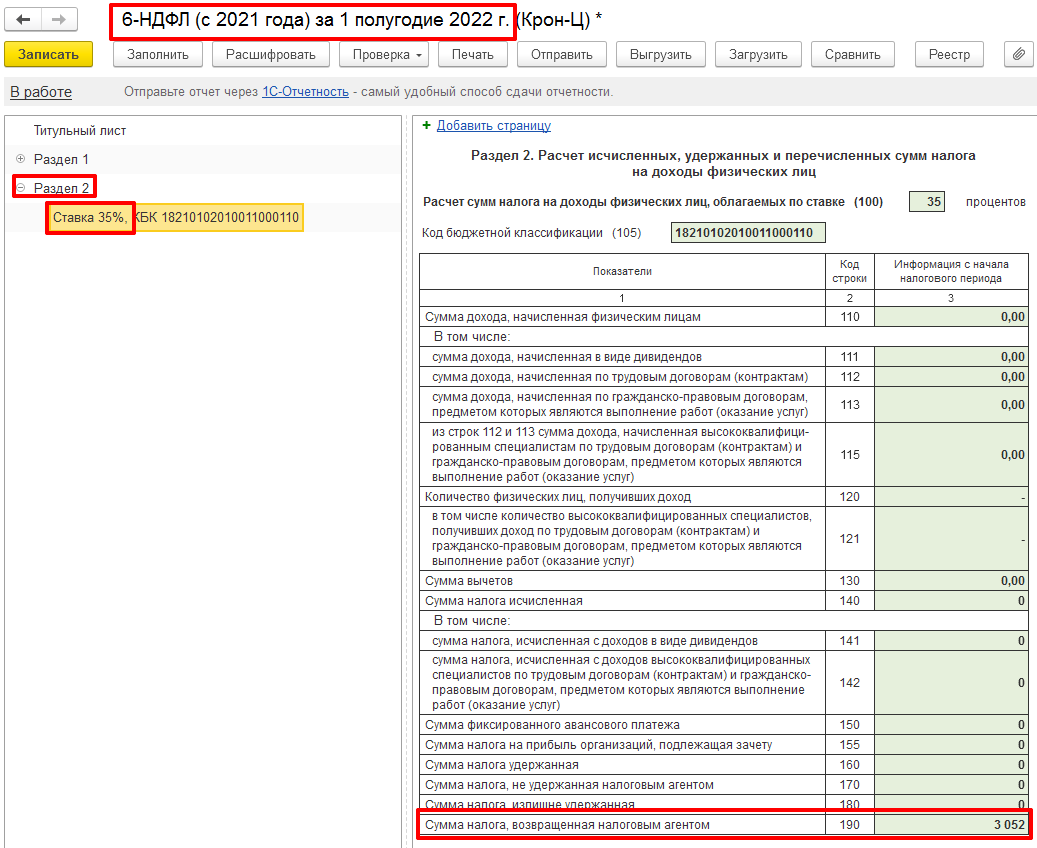Select Титульный лист in the tree

[80, 131]
